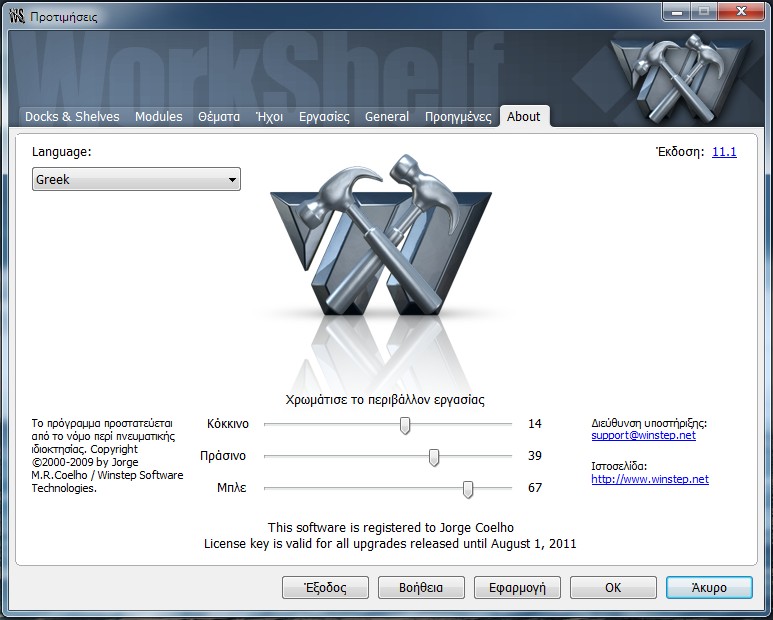773x620 pixels.
Task: Select the Ήχοι tab
Action: (270, 117)
